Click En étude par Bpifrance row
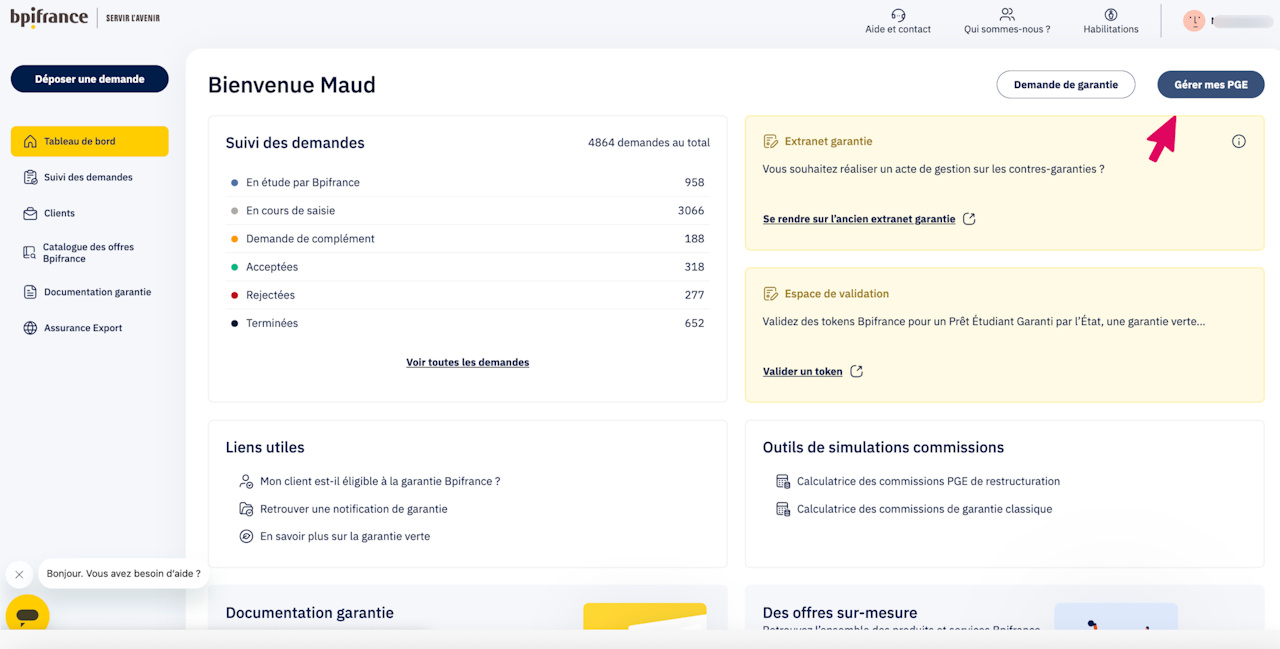 click(x=468, y=183)
